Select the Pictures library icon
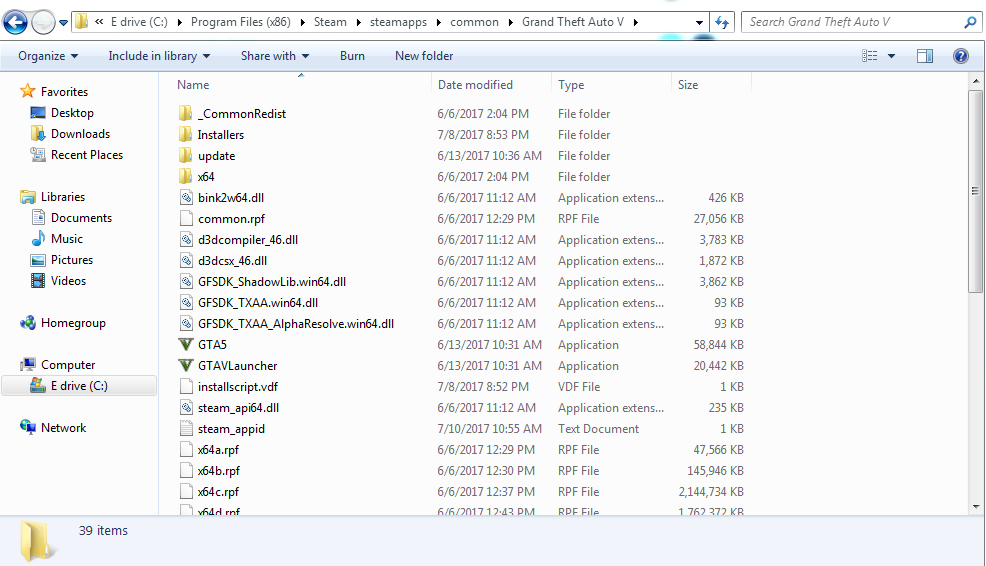This screenshot has width=986, height=566. pos(38,260)
